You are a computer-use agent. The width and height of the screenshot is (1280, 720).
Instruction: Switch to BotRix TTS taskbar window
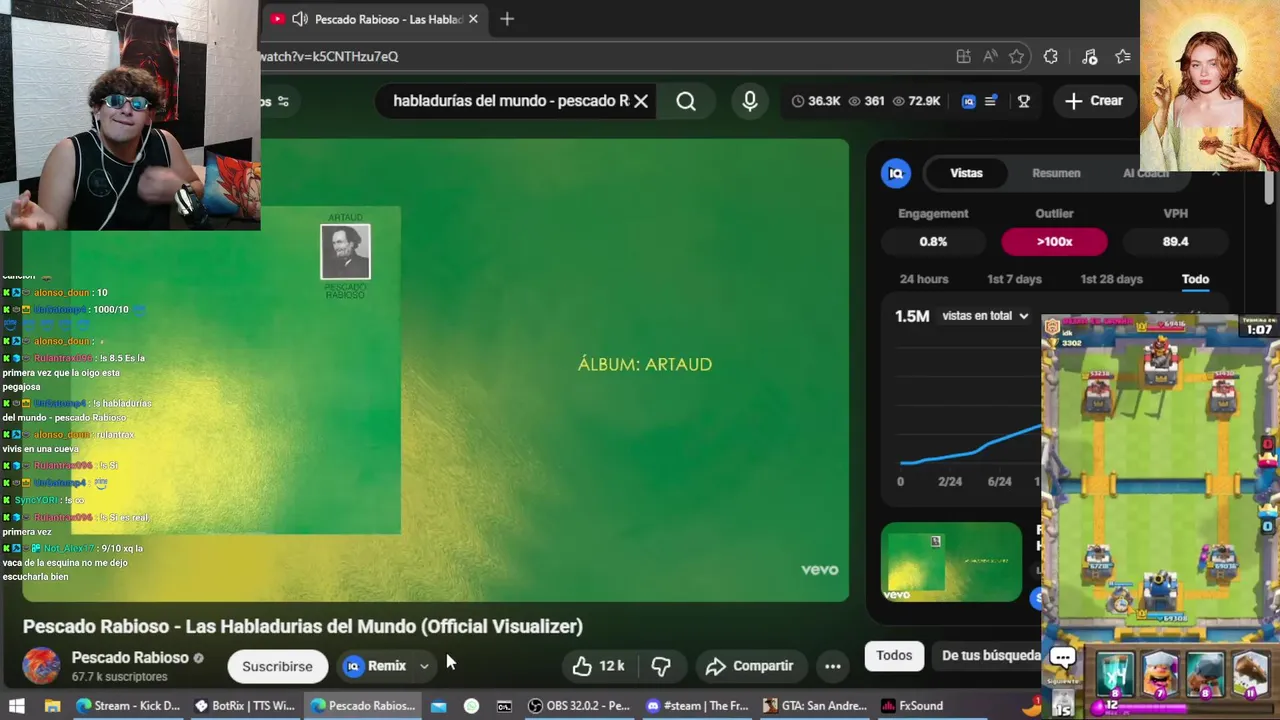tap(246, 706)
